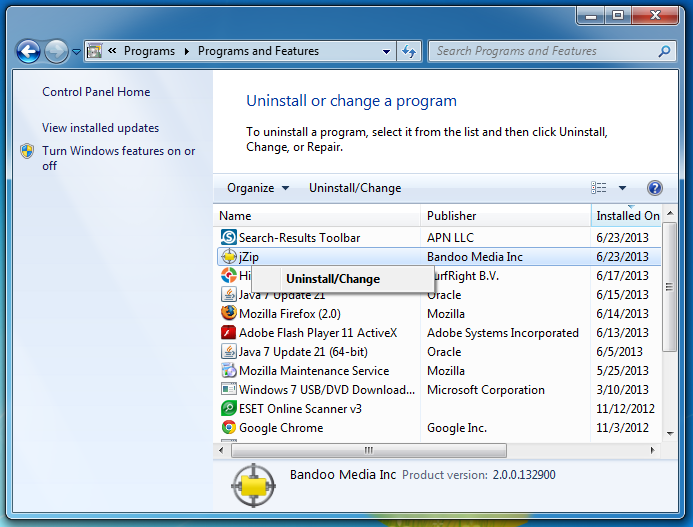The image size is (693, 527).
Task: Open the address bar history dropdown
Action: [386, 52]
